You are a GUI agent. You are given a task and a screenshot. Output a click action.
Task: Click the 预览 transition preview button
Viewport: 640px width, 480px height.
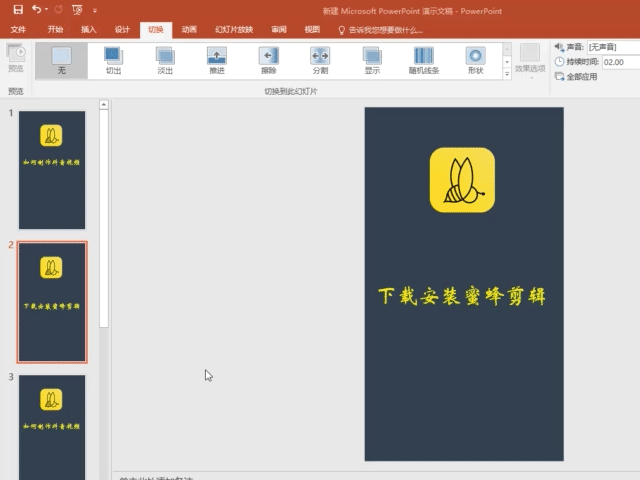(x=16, y=58)
